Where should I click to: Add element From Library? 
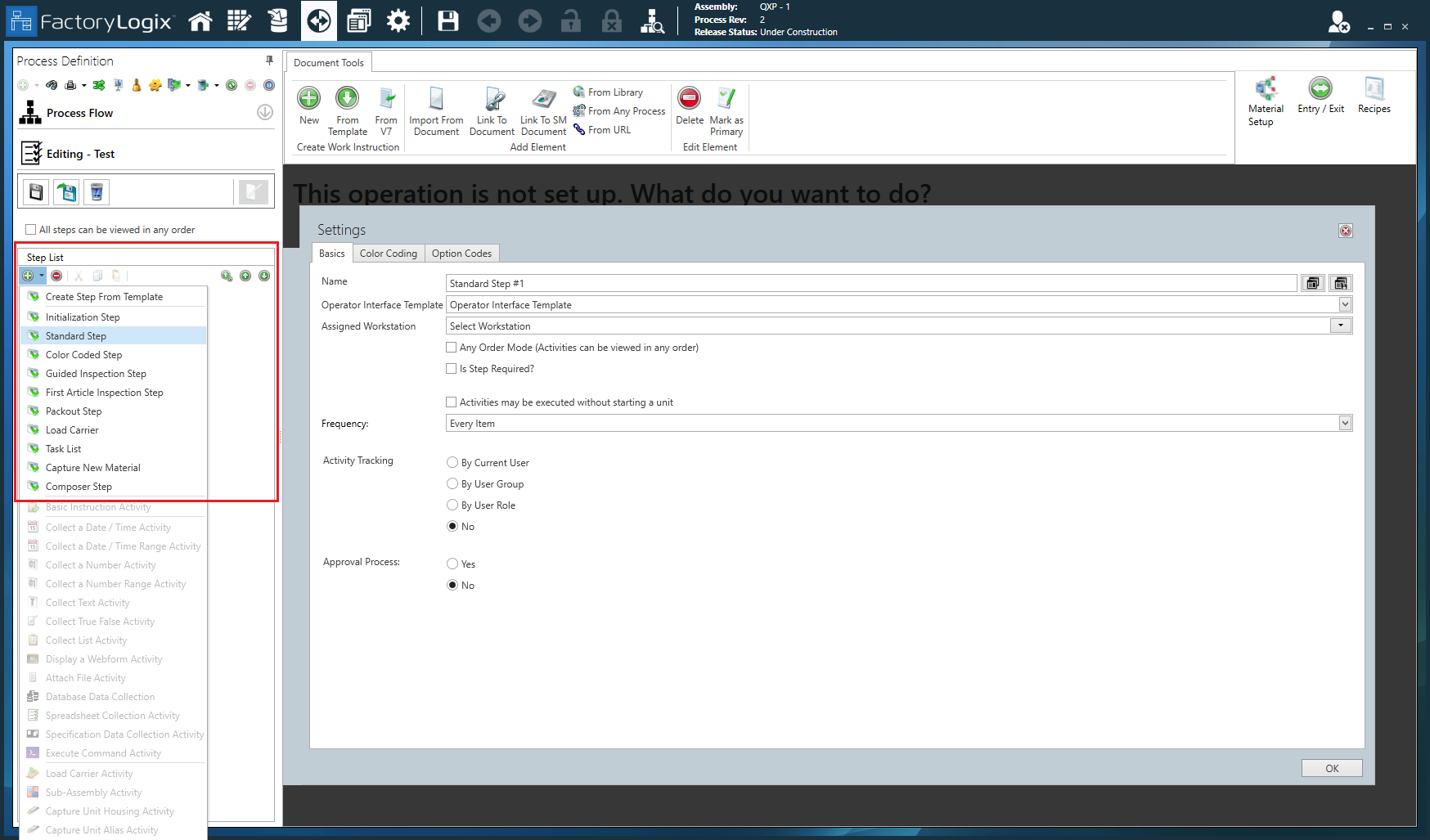point(612,92)
